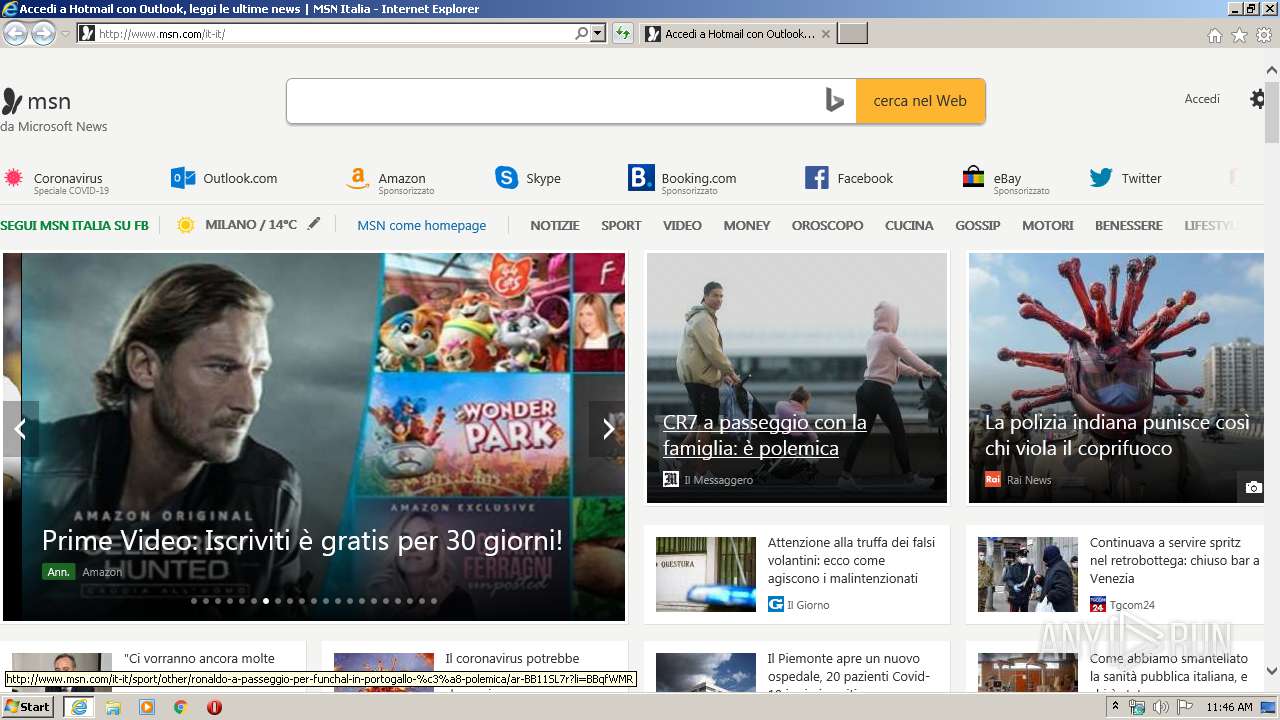This screenshot has height=720, width=1280.
Task: Open the CUCINA menu section
Action: (909, 226)
